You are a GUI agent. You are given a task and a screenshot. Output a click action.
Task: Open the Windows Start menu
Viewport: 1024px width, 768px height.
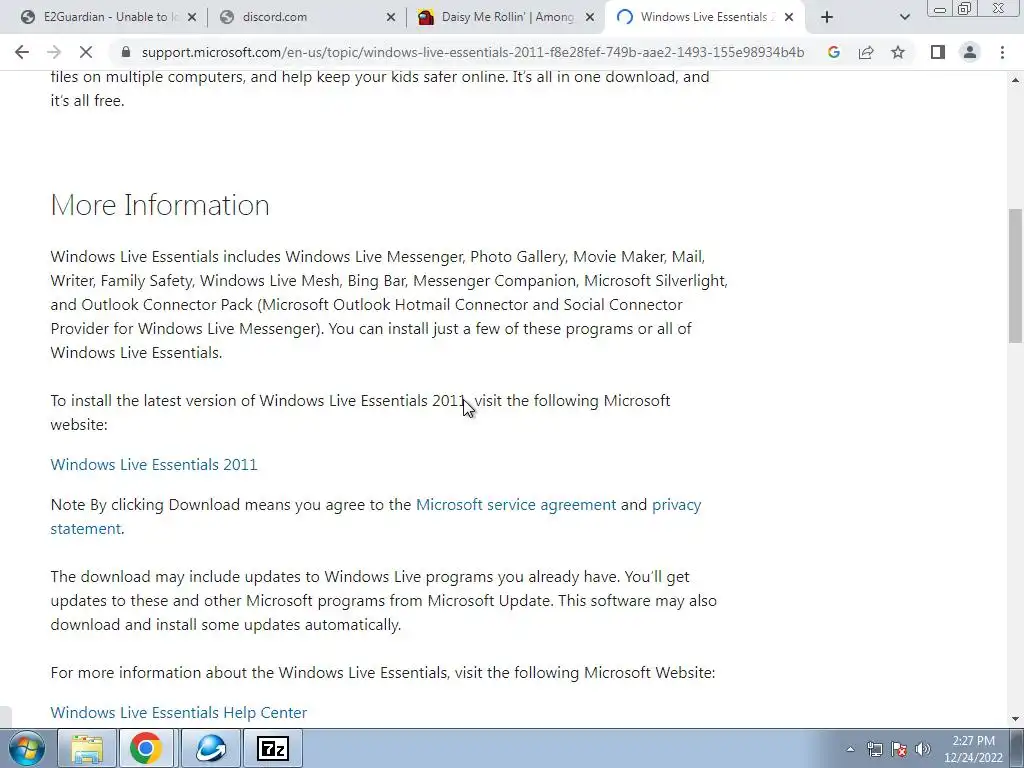(x=26, y=748)
